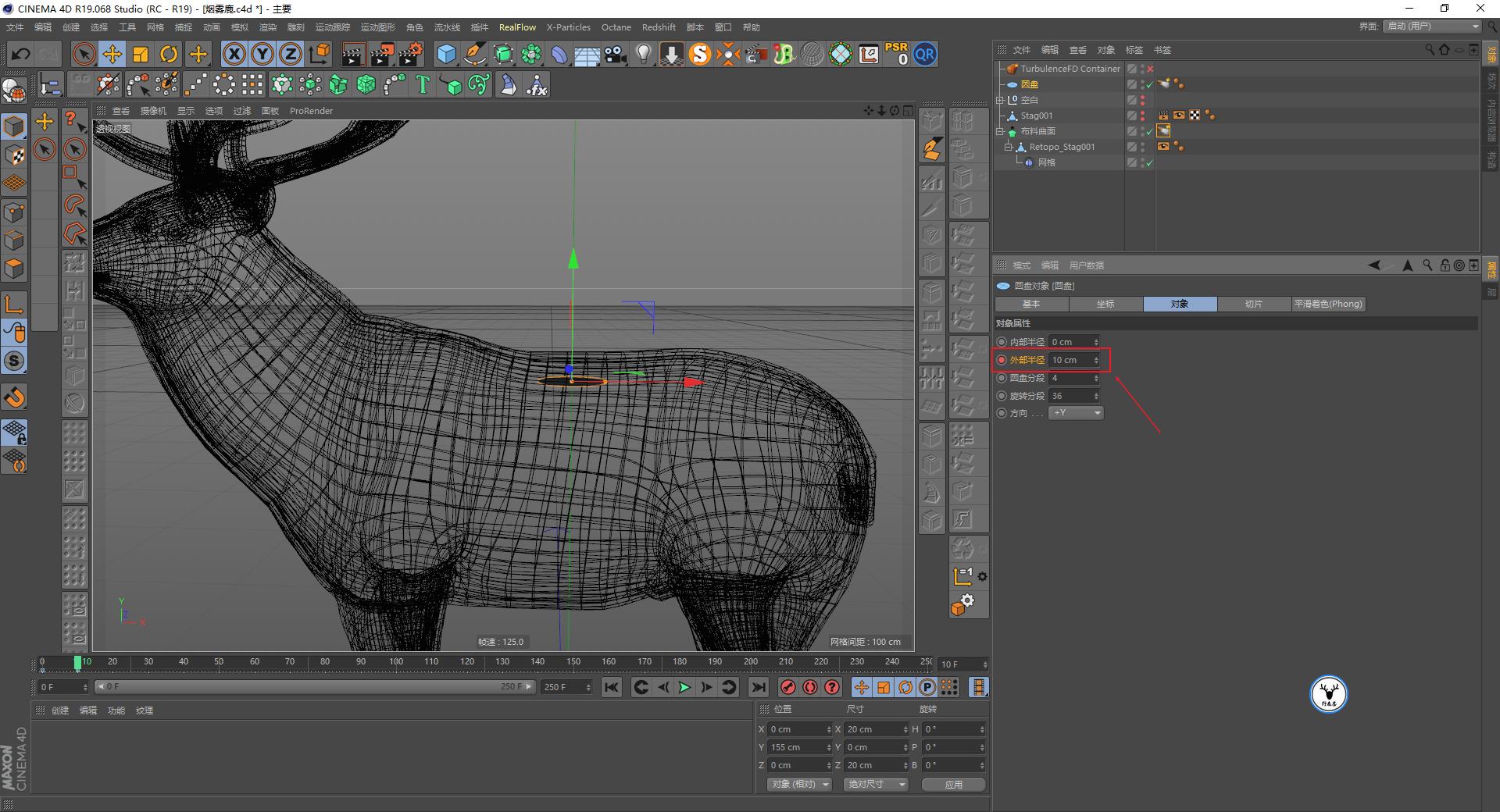Click the Cube primitive icon
This screenshot has height=812, width=1500.
click(447, 54)
